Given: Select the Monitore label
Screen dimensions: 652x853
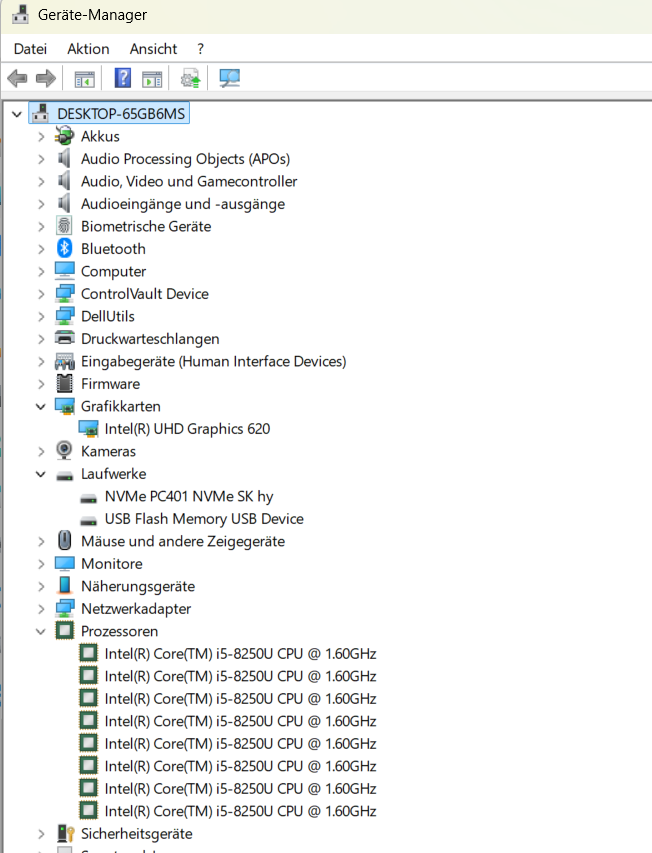Looking at the screenshot, I should pos(111,564).
